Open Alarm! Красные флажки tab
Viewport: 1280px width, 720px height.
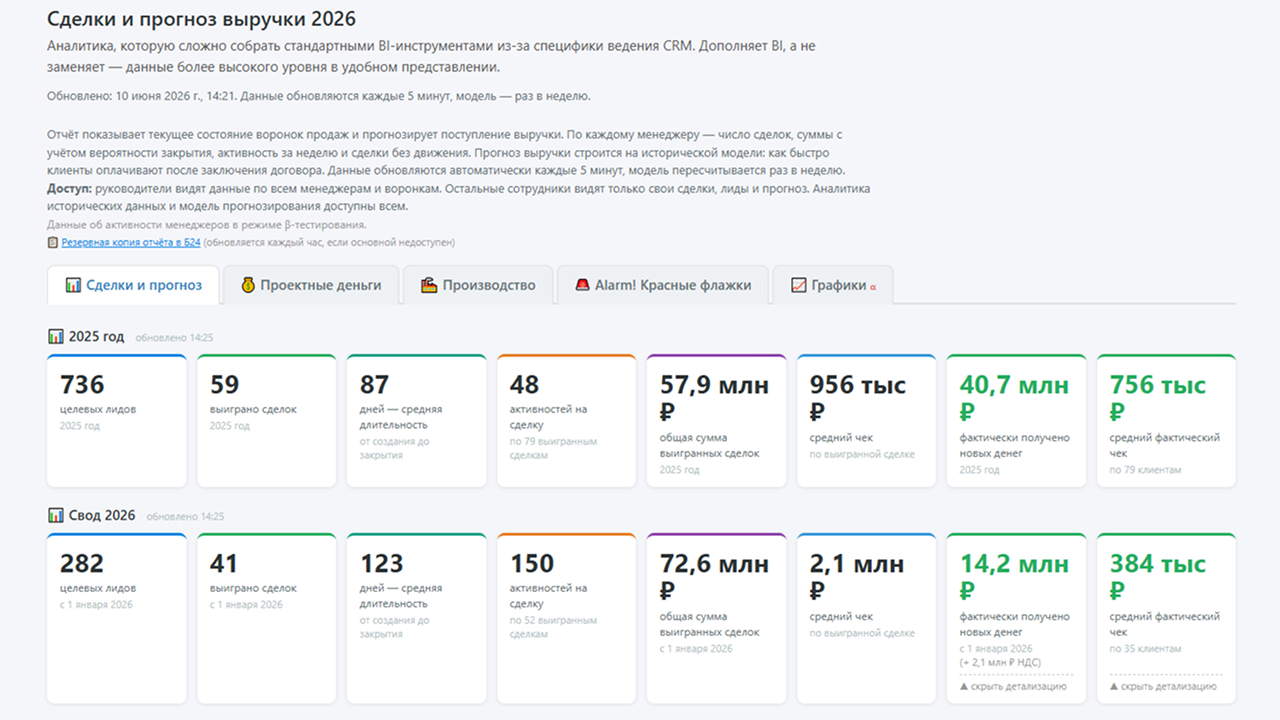pyautogui.click(x=662, y=285)
